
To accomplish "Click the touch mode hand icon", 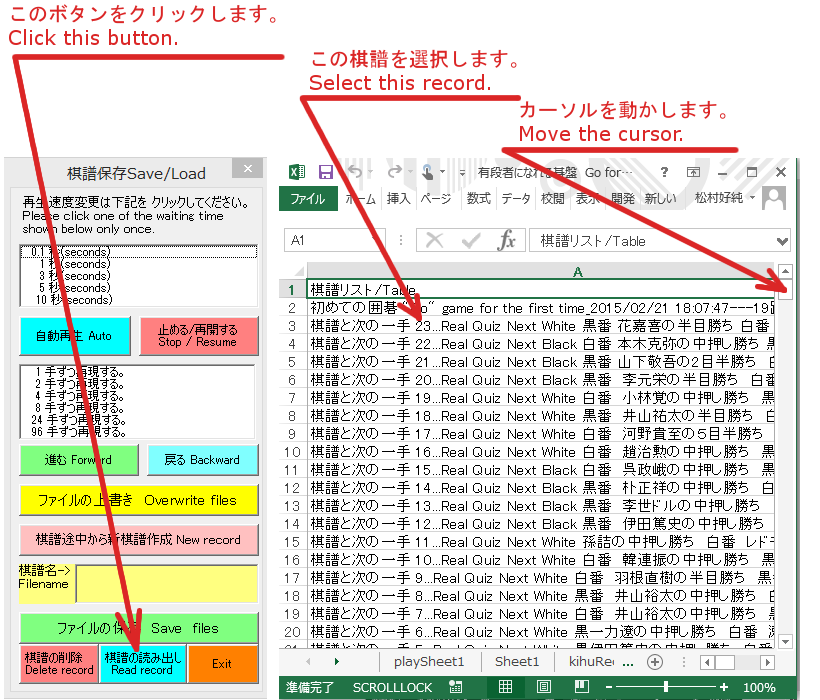I will pos(428,172).
